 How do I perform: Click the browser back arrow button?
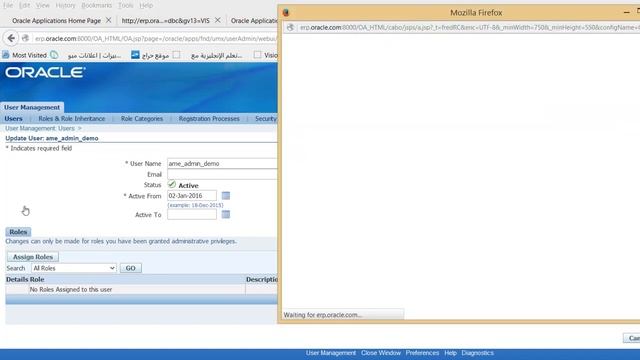click(x=11, y=38)
